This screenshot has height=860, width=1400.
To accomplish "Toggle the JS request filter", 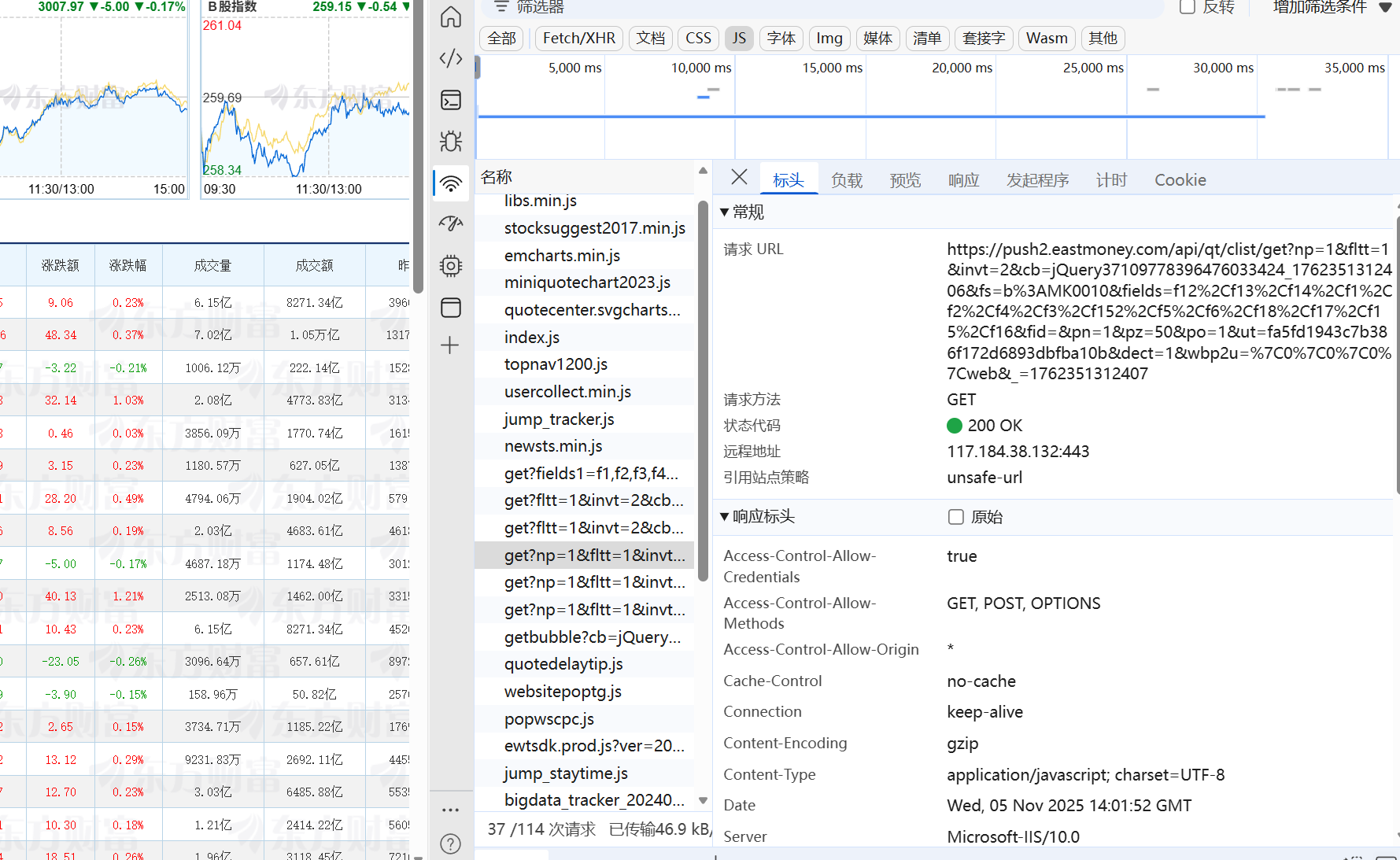I will [739, 39].
